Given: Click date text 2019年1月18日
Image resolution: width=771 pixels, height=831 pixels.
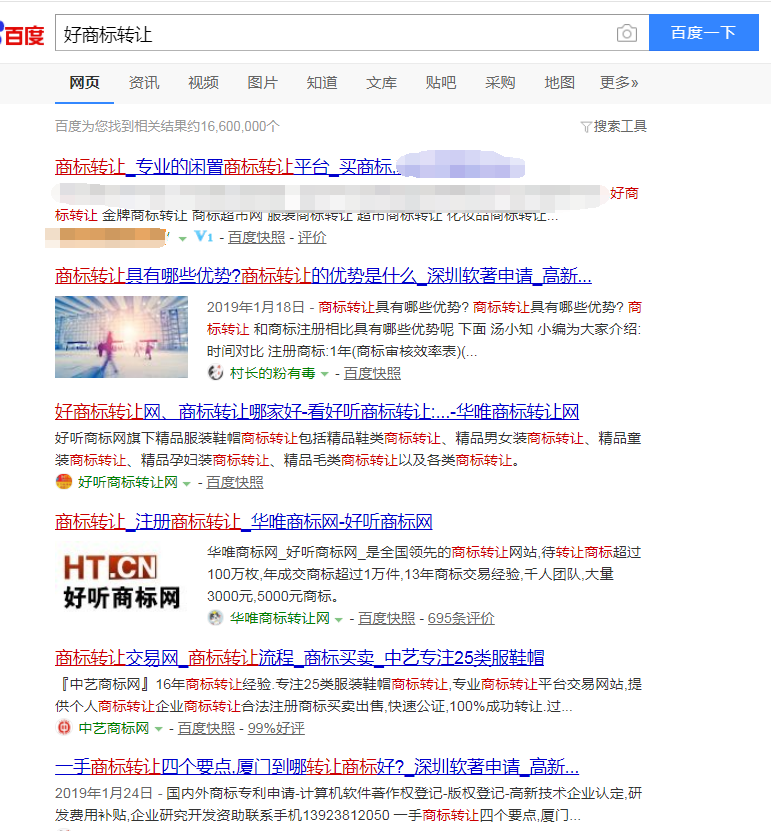Looking at the screenshot, I should pyautogui.click(x=256, y=307).
